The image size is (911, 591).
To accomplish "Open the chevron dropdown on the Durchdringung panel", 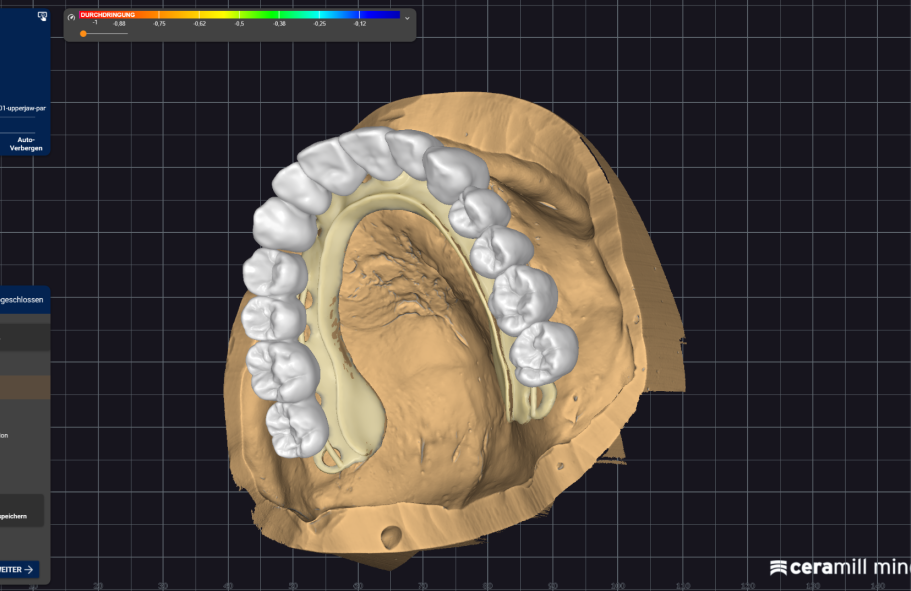I will click(407, 19).
